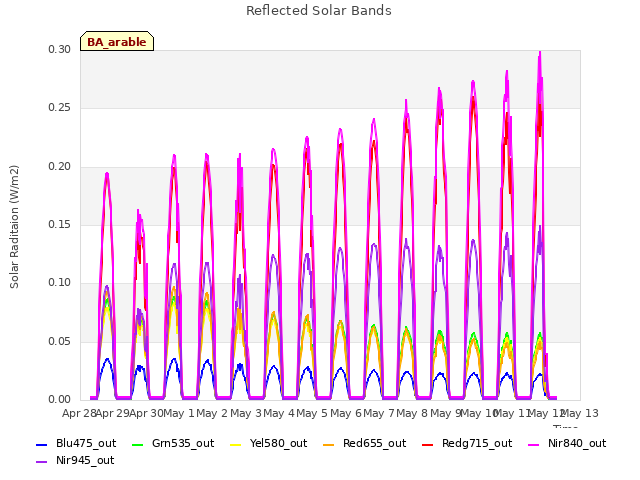Screen dimensions: 640x480
Task: Click the 0.20 y-axis tick label
Action: (x=60, y=167)
